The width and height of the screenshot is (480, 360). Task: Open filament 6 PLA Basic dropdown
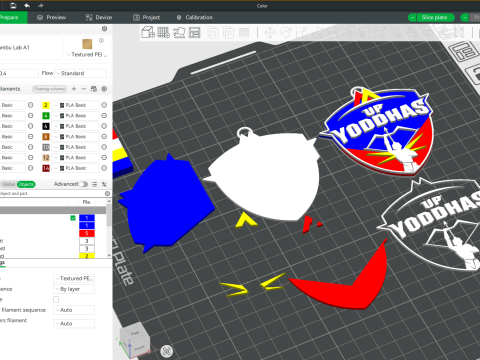pyautogui.click(x=75, y=126)
